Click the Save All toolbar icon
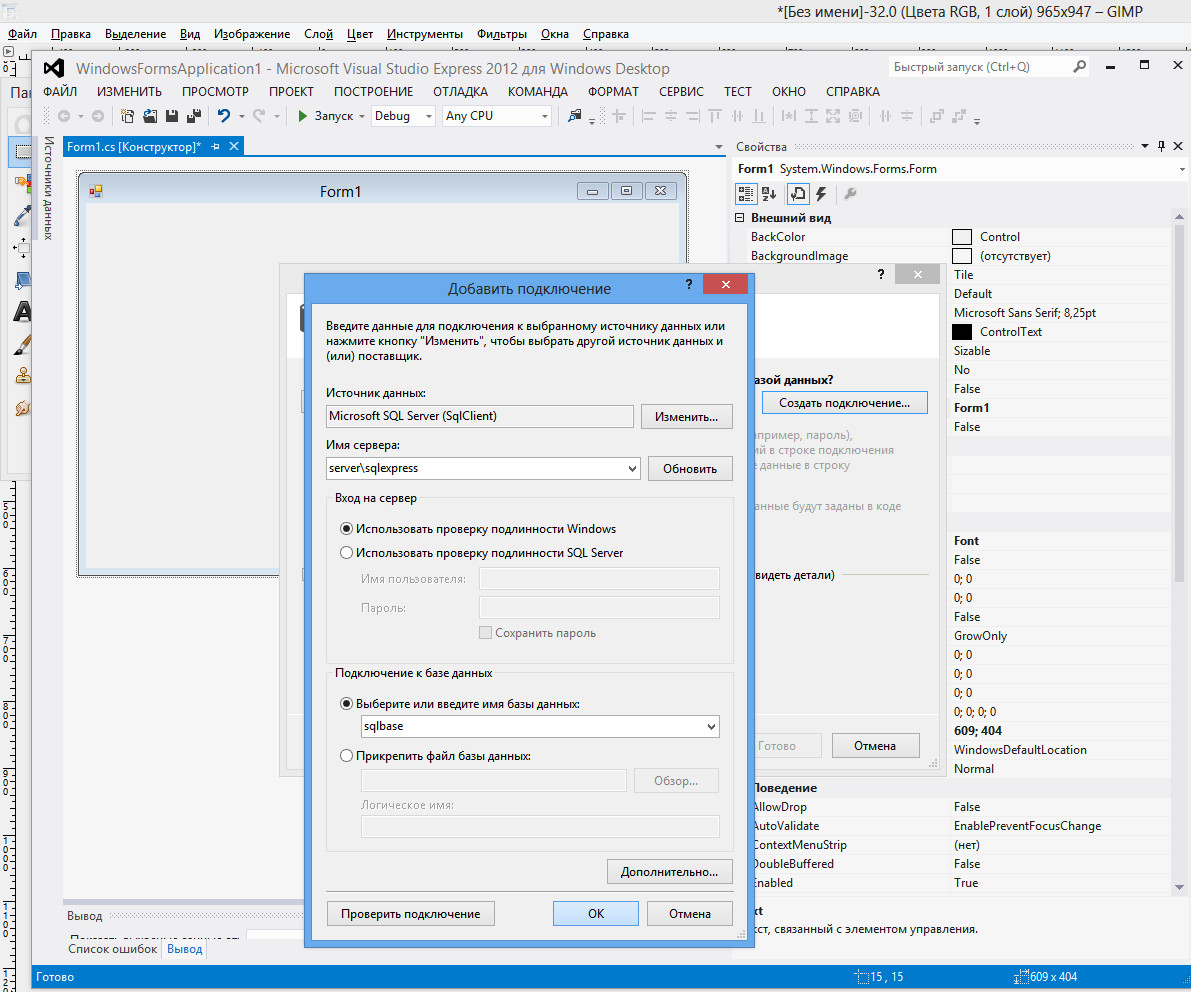1191x992 pixels. coord(194,116)
